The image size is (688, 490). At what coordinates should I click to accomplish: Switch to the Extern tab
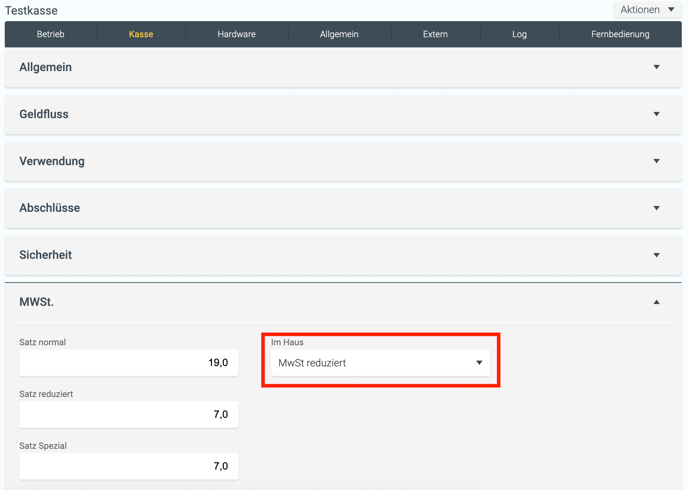tap(435, 34)
